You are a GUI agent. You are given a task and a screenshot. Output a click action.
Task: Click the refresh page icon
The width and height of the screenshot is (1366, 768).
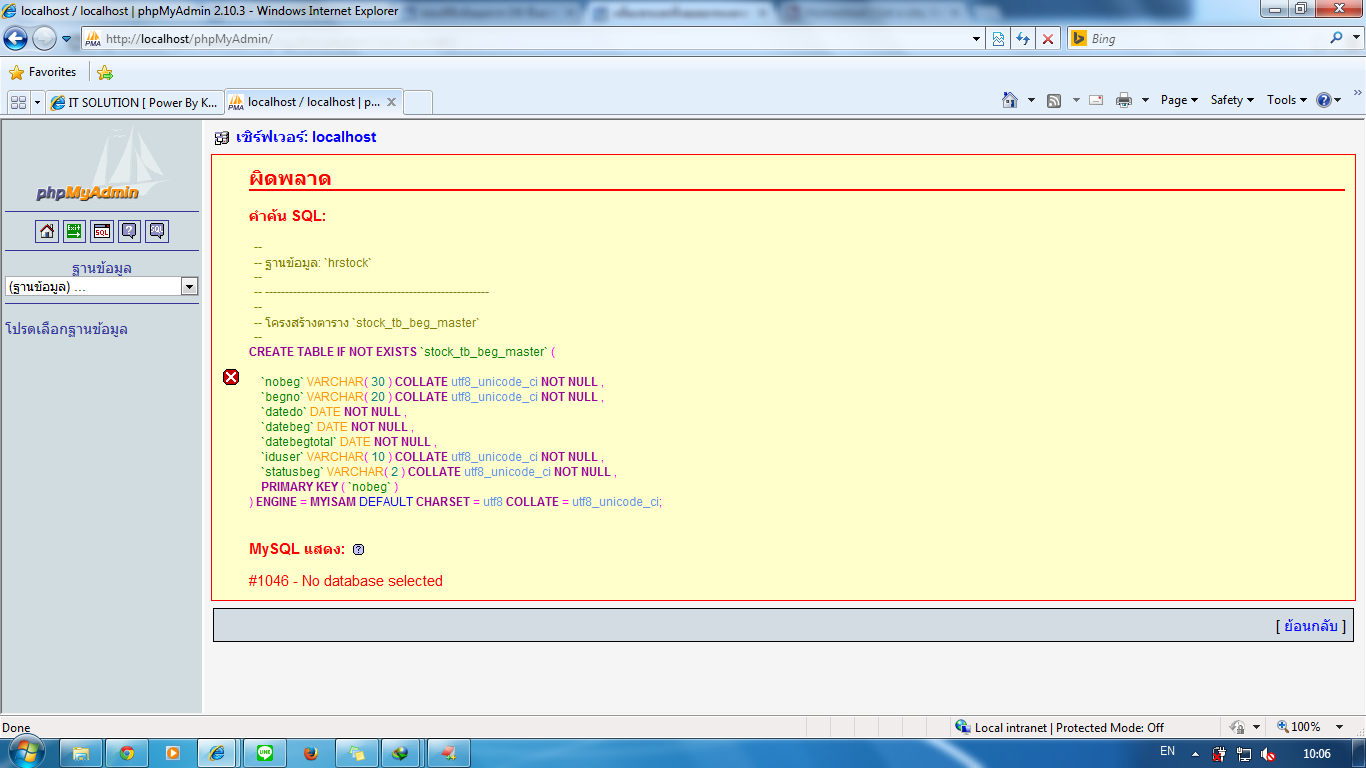1022,39
